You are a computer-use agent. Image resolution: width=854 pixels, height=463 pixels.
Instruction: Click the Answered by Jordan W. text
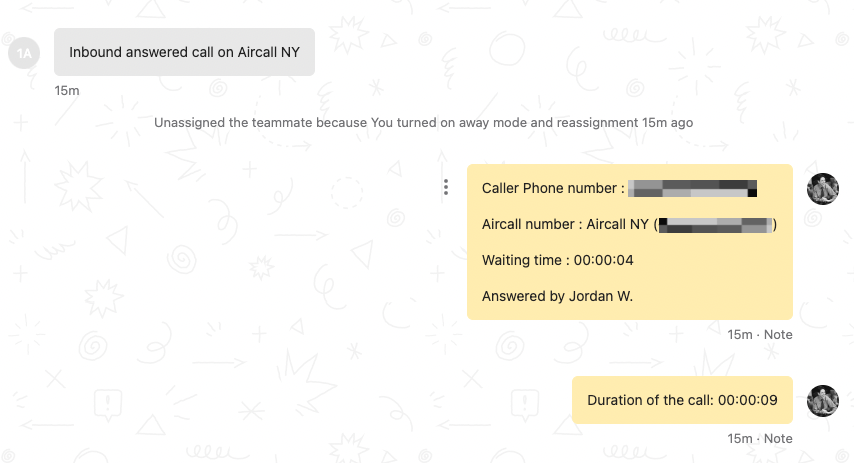click(x=557, y=296)
